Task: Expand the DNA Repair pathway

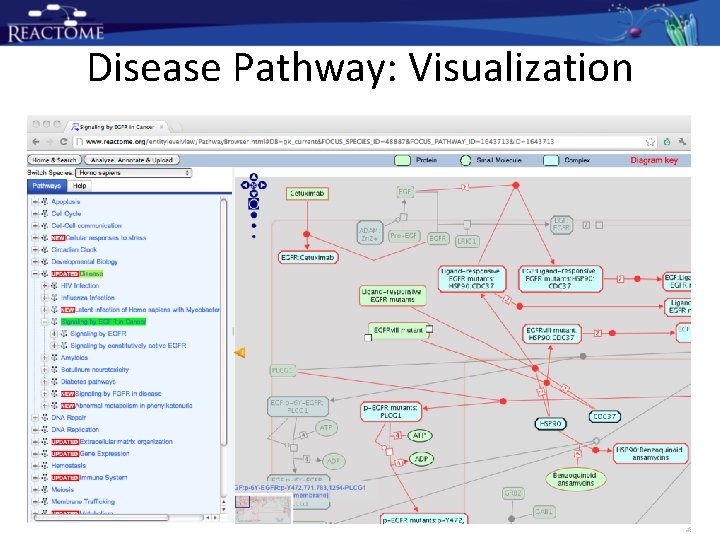Action: pos(35,417)
